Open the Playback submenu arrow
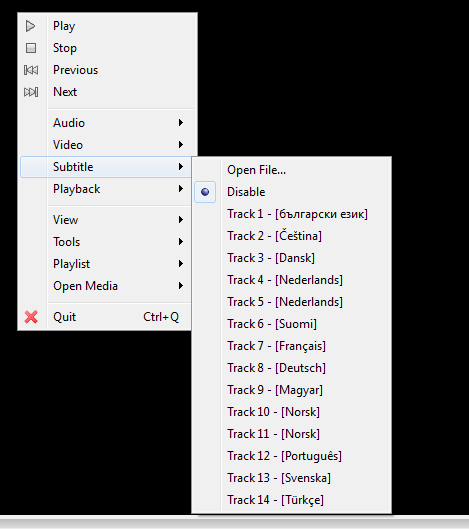This screenshot has height=529, width=469. coord(181,189)
